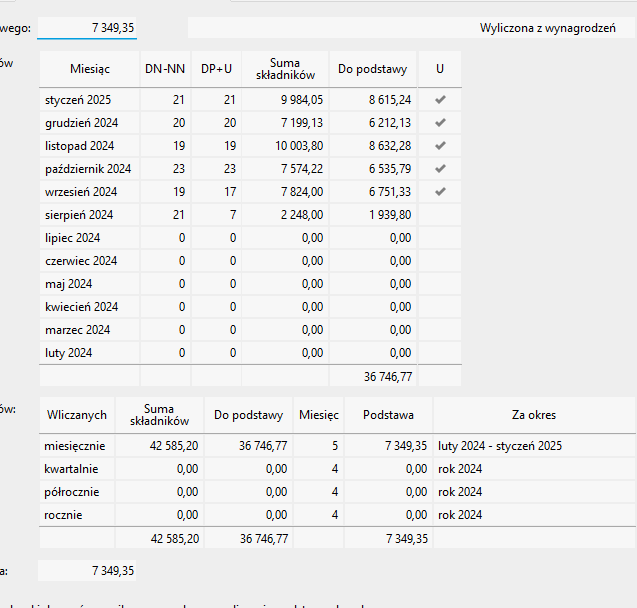Toggle the U checkmark for listopad 2024
This screenshot has width=637, height=608.
coord(440,146)
